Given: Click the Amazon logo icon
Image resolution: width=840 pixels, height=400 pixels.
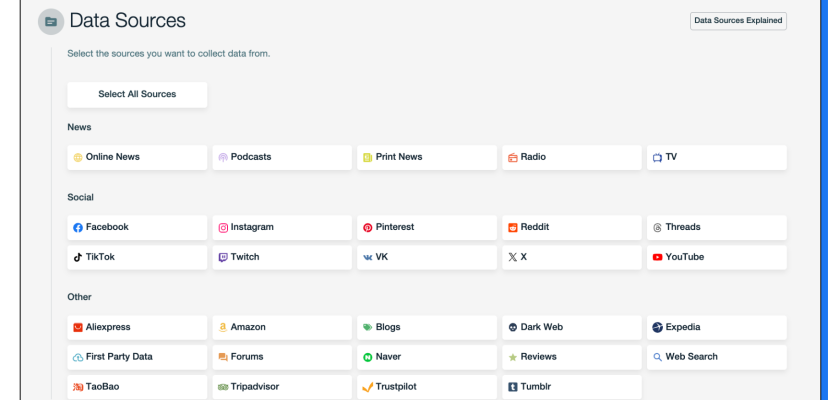Looking at the screenshot, I should (223, 327).
